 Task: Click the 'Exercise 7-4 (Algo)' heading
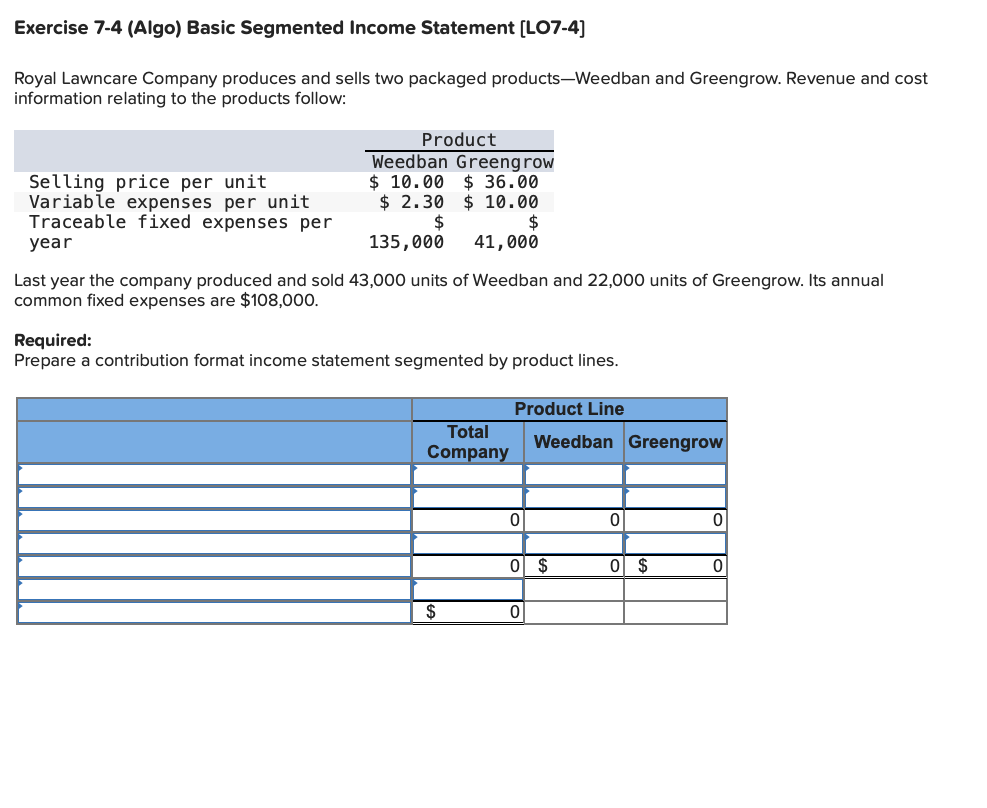pyautogui.click(x=299, y=28)
